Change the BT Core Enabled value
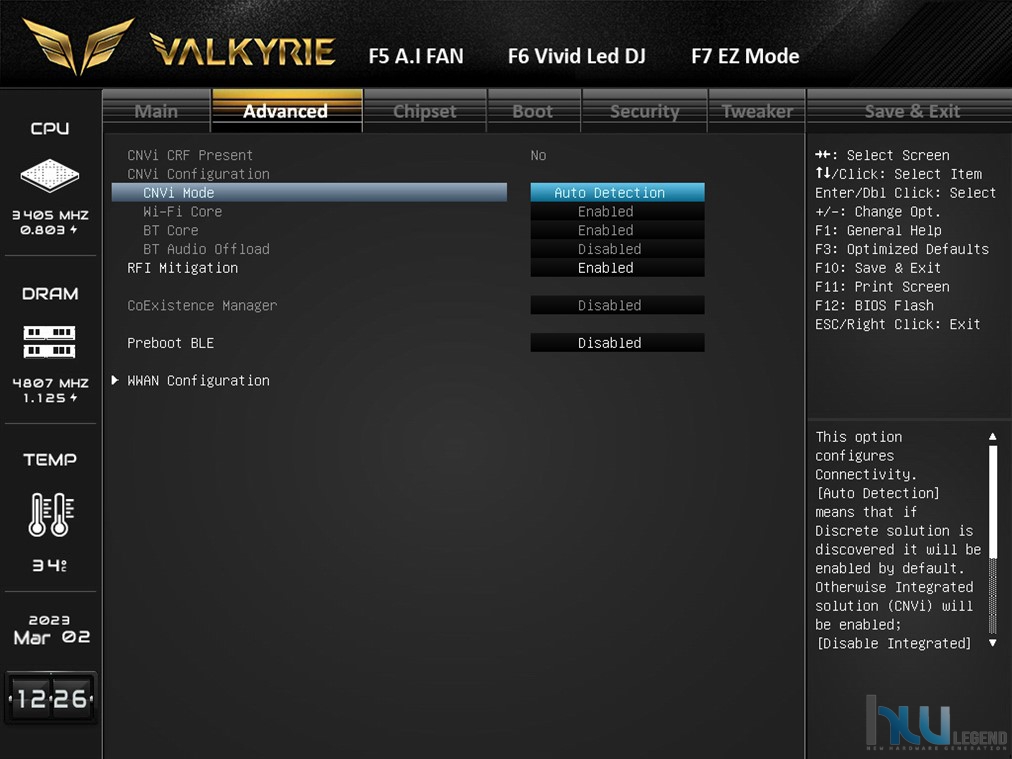 coord(617,230)
